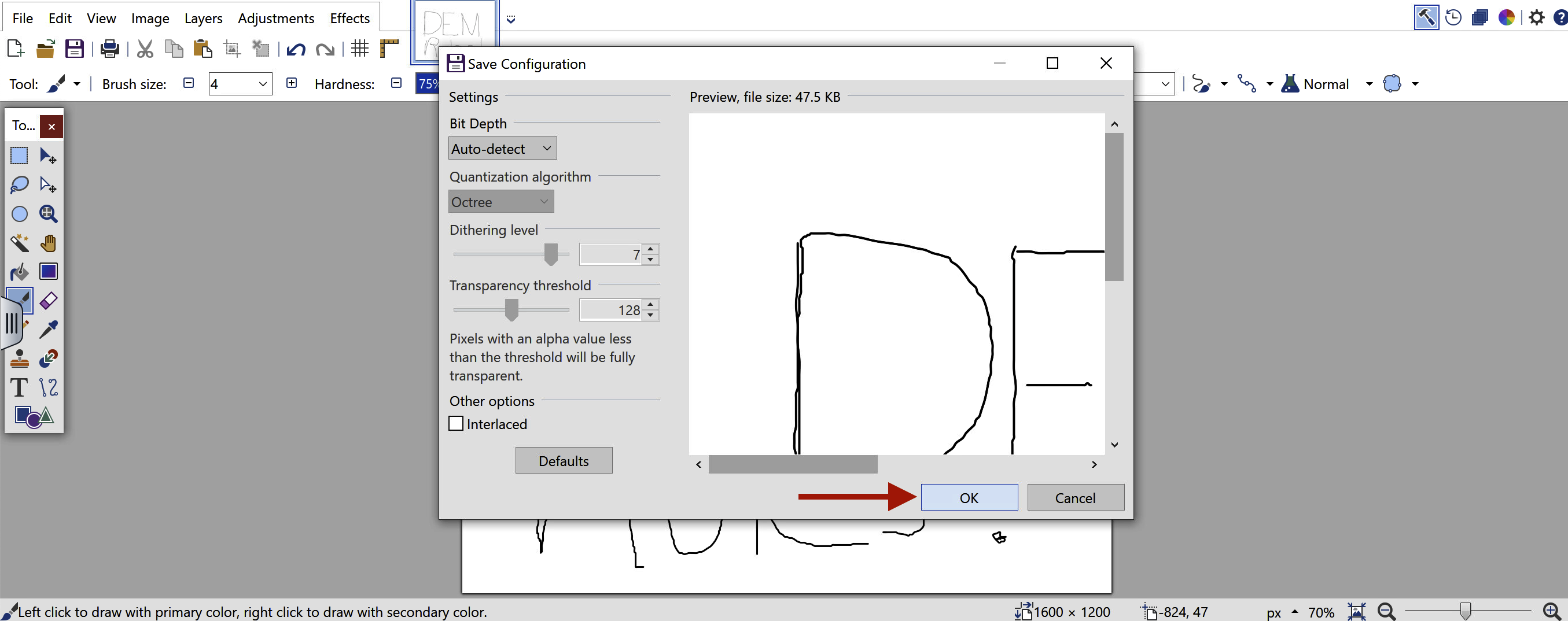The width and height of the screenshot is (1568, 621).
Task: Toggle the pixel grid icon
Action: point(360,49)
